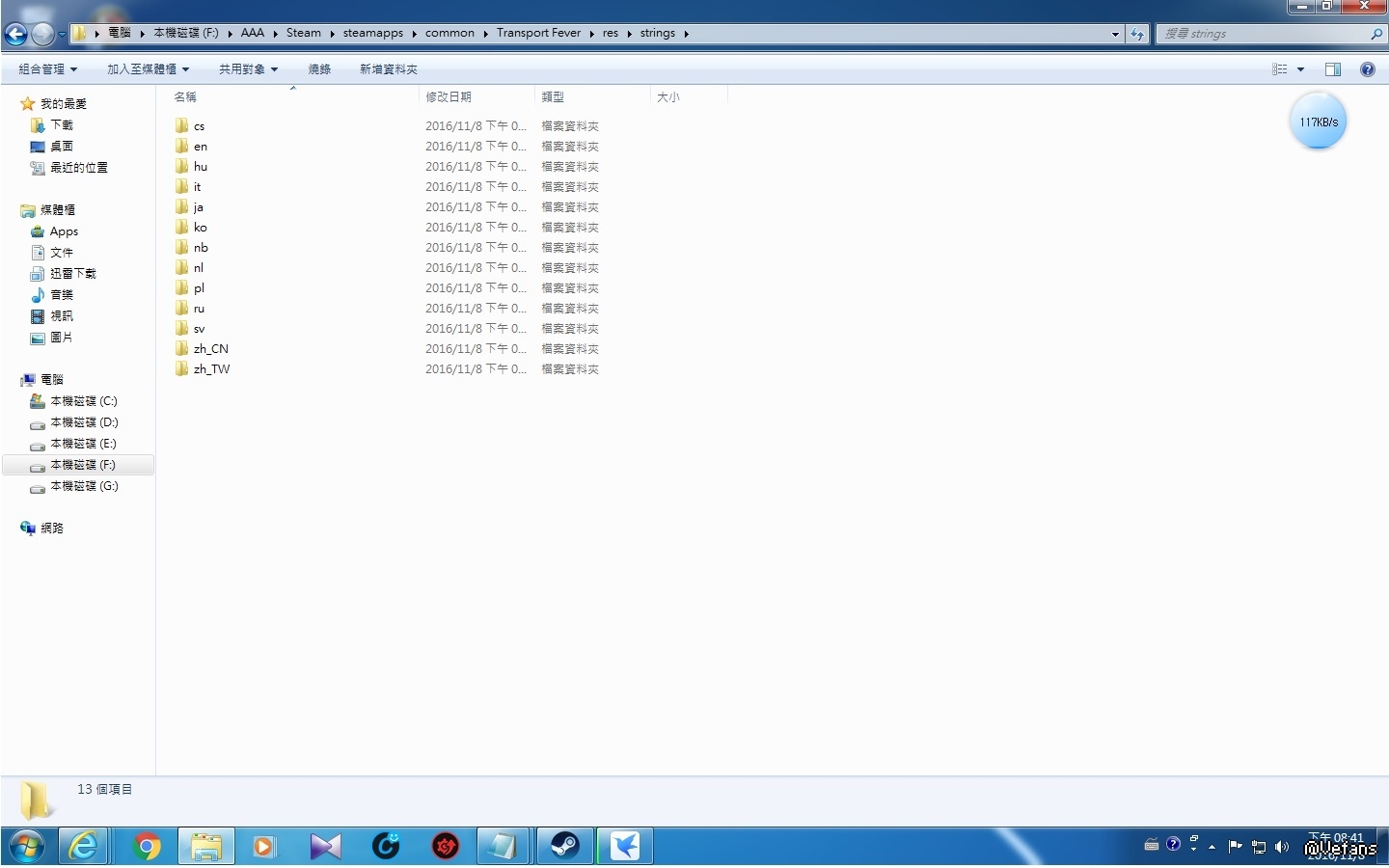Open 音樂 library in sidebar
Screen dimensions: 1389x868
click(x=61, y=295)
